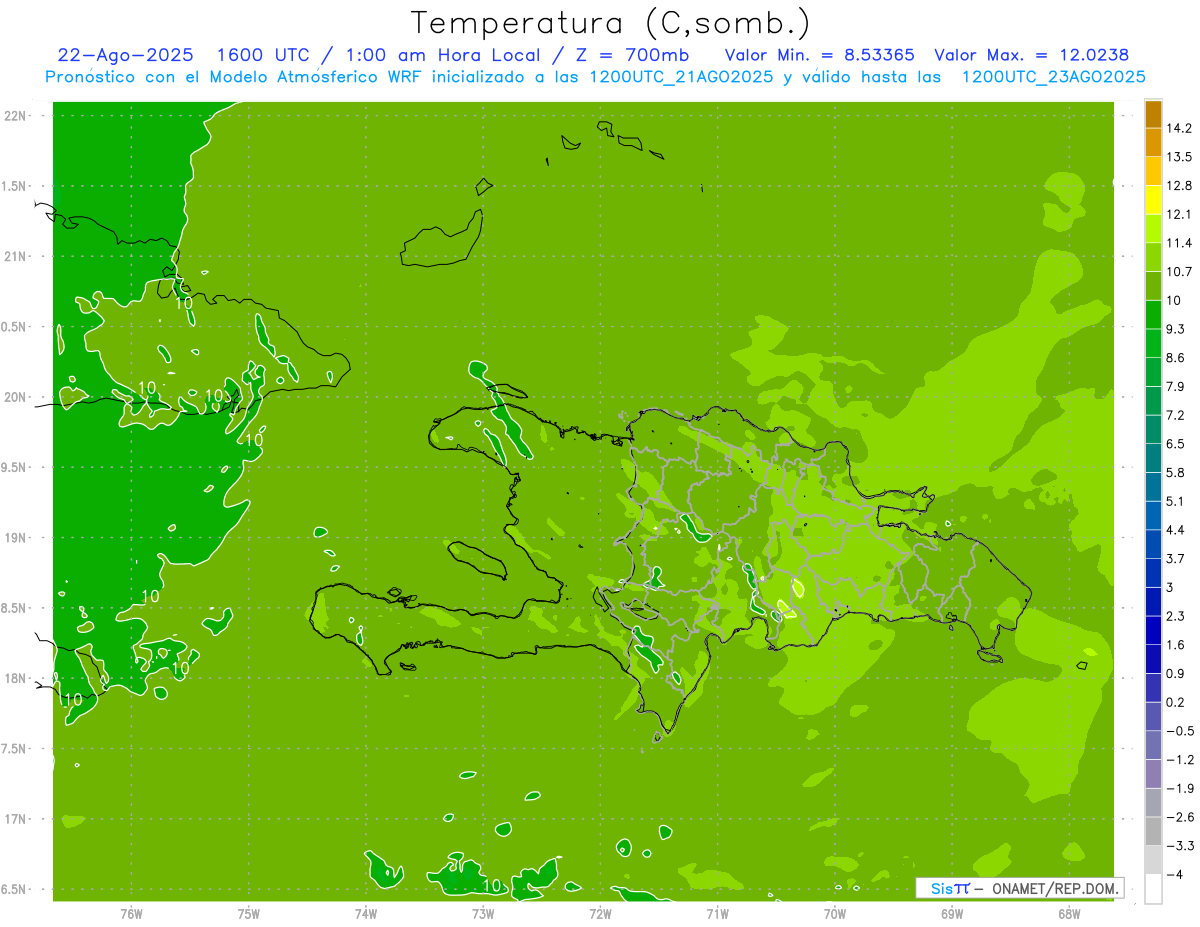Select the "4.4" colorbar value

pyautogui.click(x=1175, y=530)
